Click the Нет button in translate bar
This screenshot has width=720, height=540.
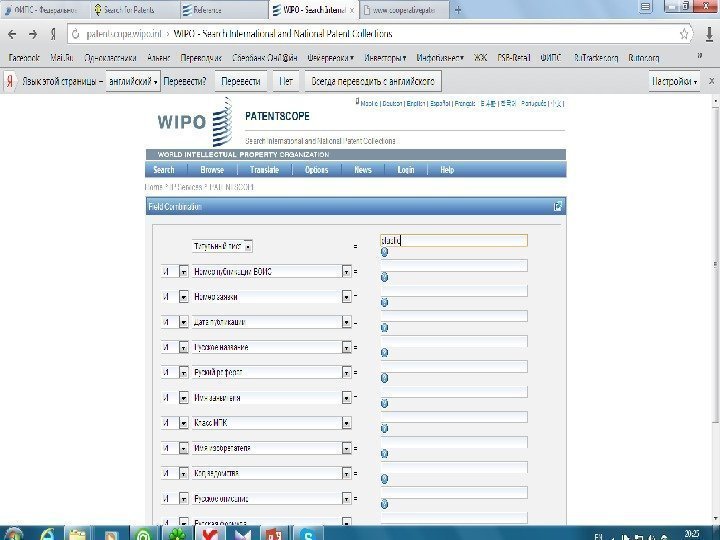(286, 81)
